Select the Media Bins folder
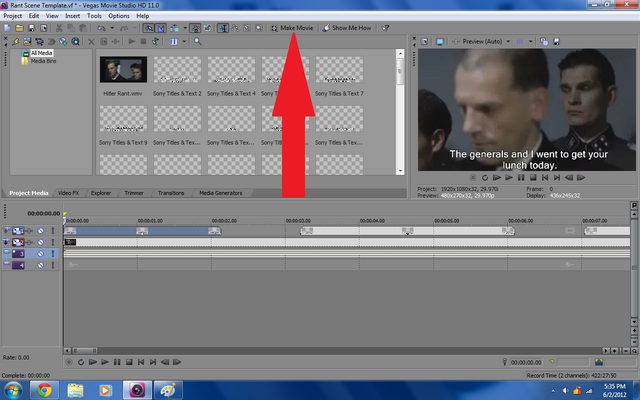 click(43, 61)
